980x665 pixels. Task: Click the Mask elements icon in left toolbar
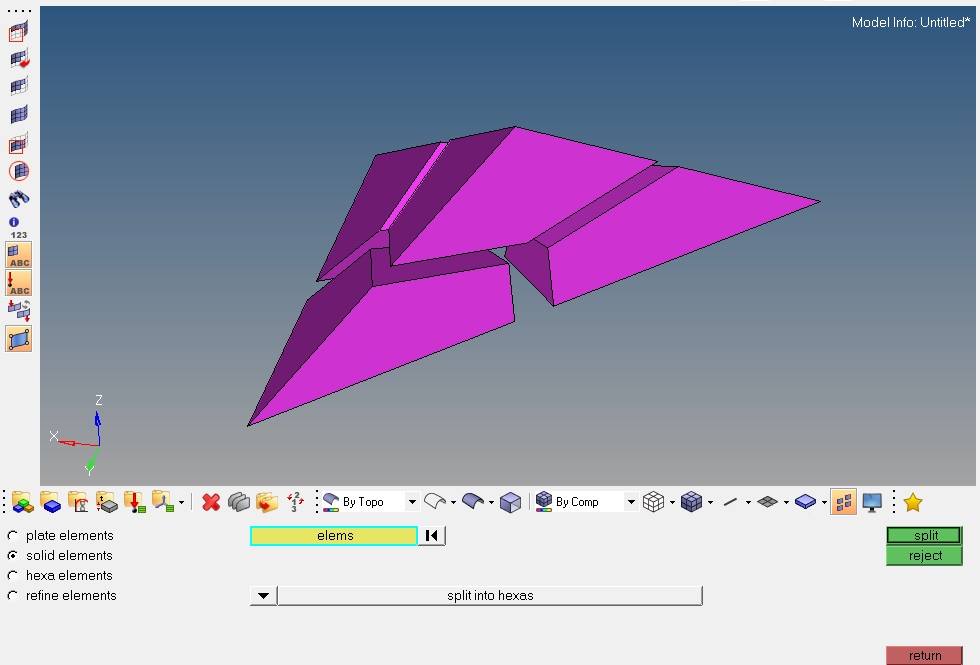click(19, 31)
